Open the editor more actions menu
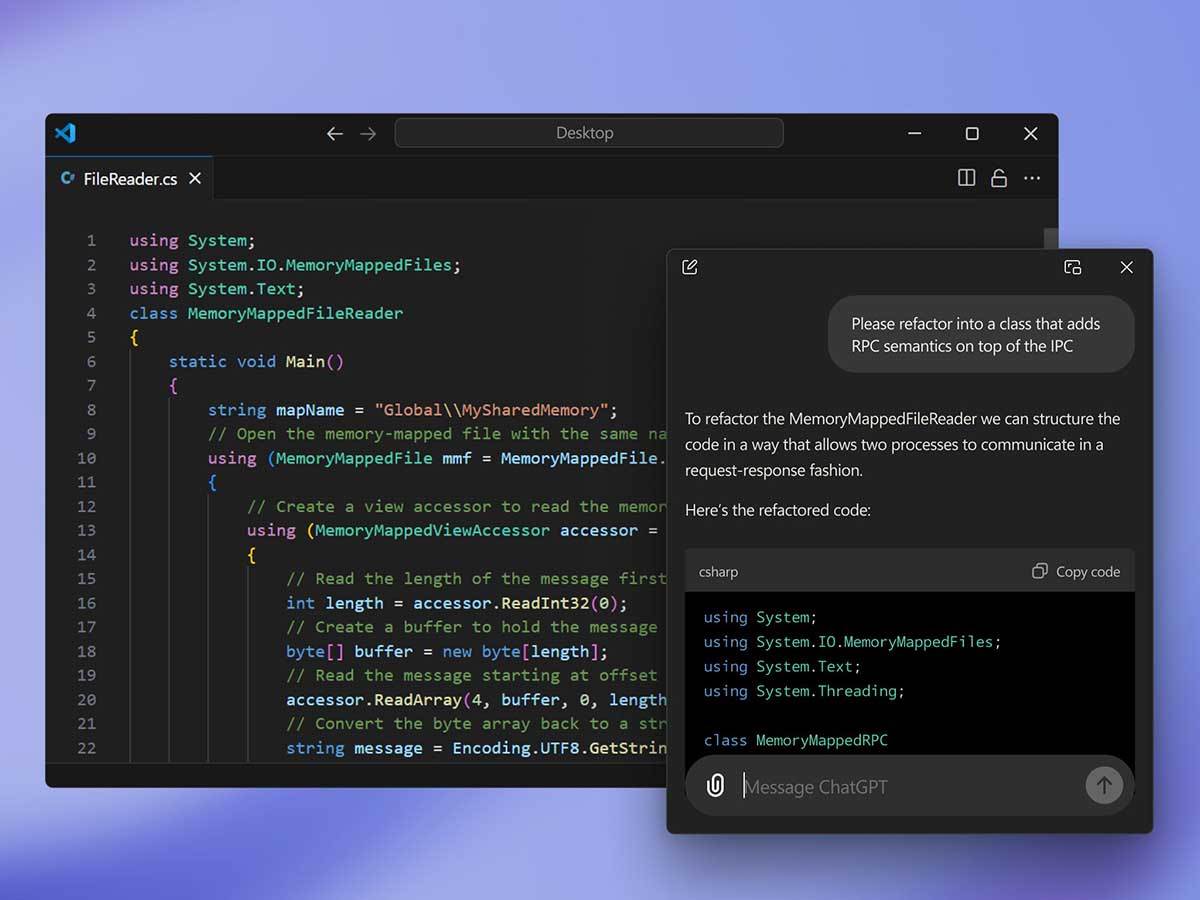This screenshot has height=900, width=1200. [1032, 178]
